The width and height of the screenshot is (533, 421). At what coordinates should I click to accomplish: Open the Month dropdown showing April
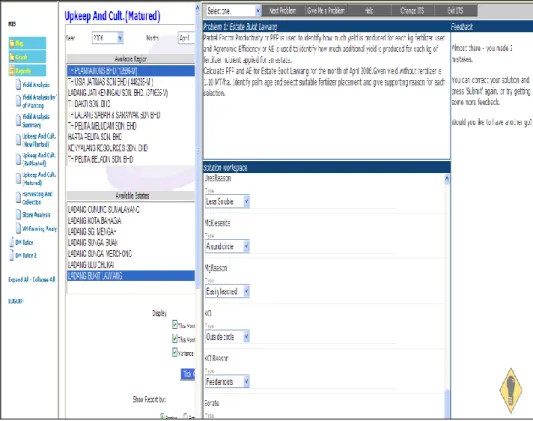[x=186, y=38]
